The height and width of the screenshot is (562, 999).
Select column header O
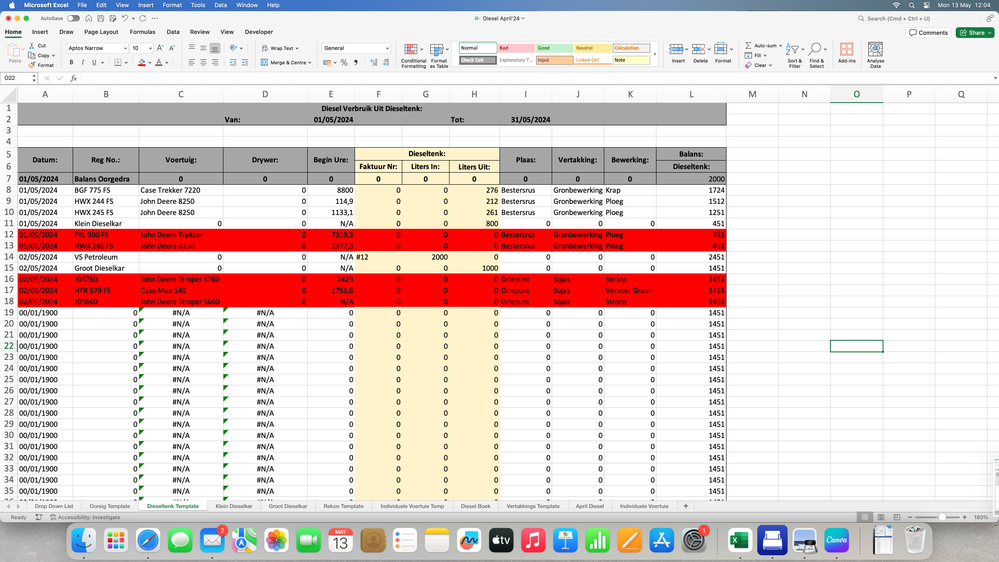(856, 94)
